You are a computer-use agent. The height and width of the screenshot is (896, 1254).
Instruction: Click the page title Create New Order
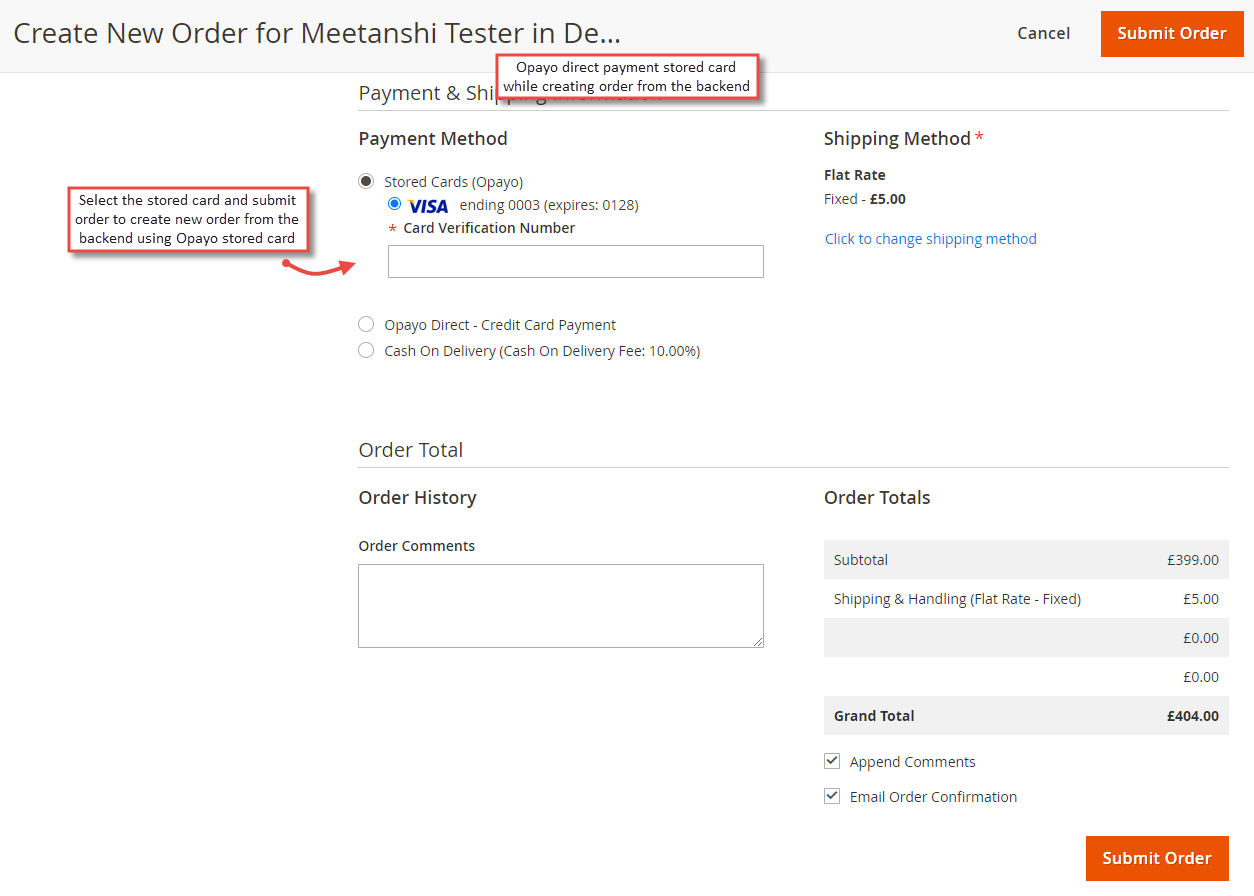click(x=317, y=33)
